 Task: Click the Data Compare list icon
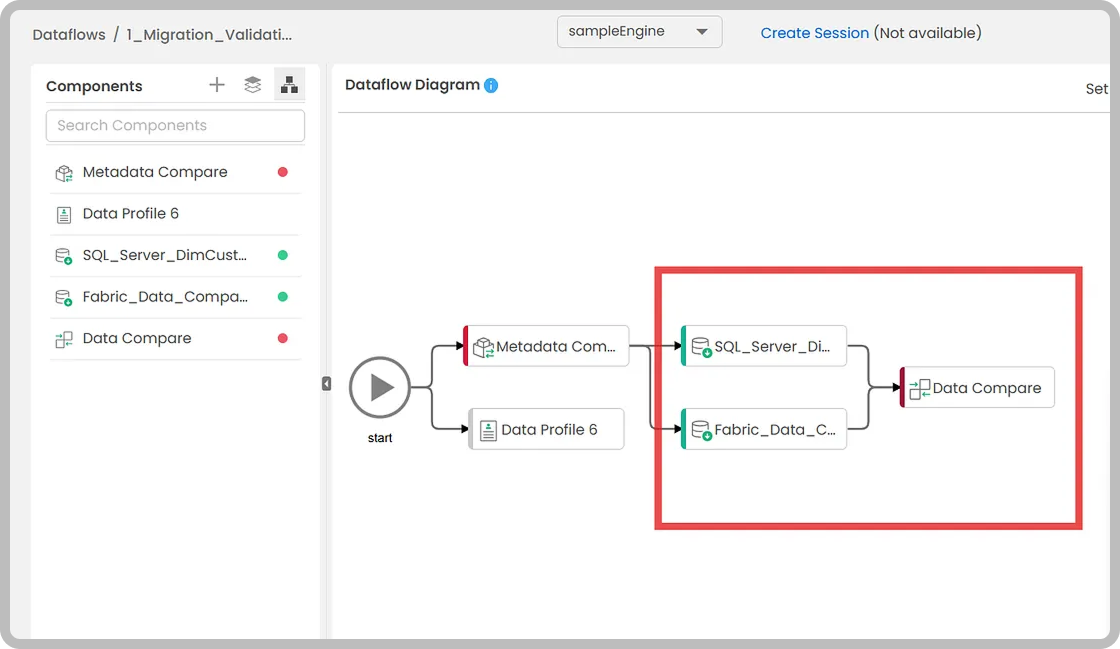click(x=64, y=339)
